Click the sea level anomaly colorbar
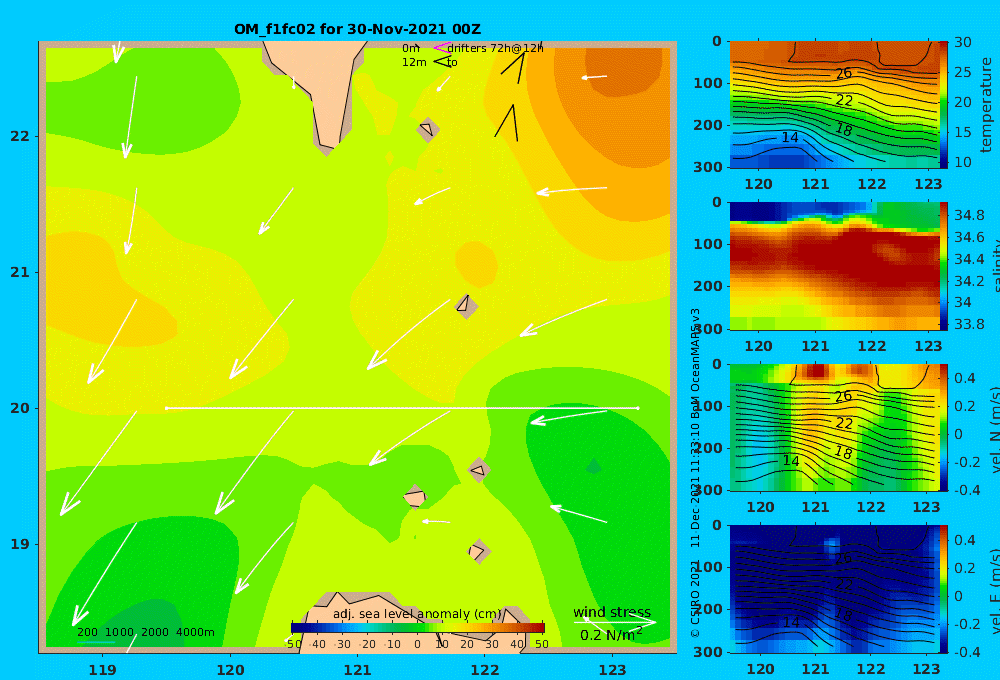The image size is (1000, 680). tap(418, 628)
